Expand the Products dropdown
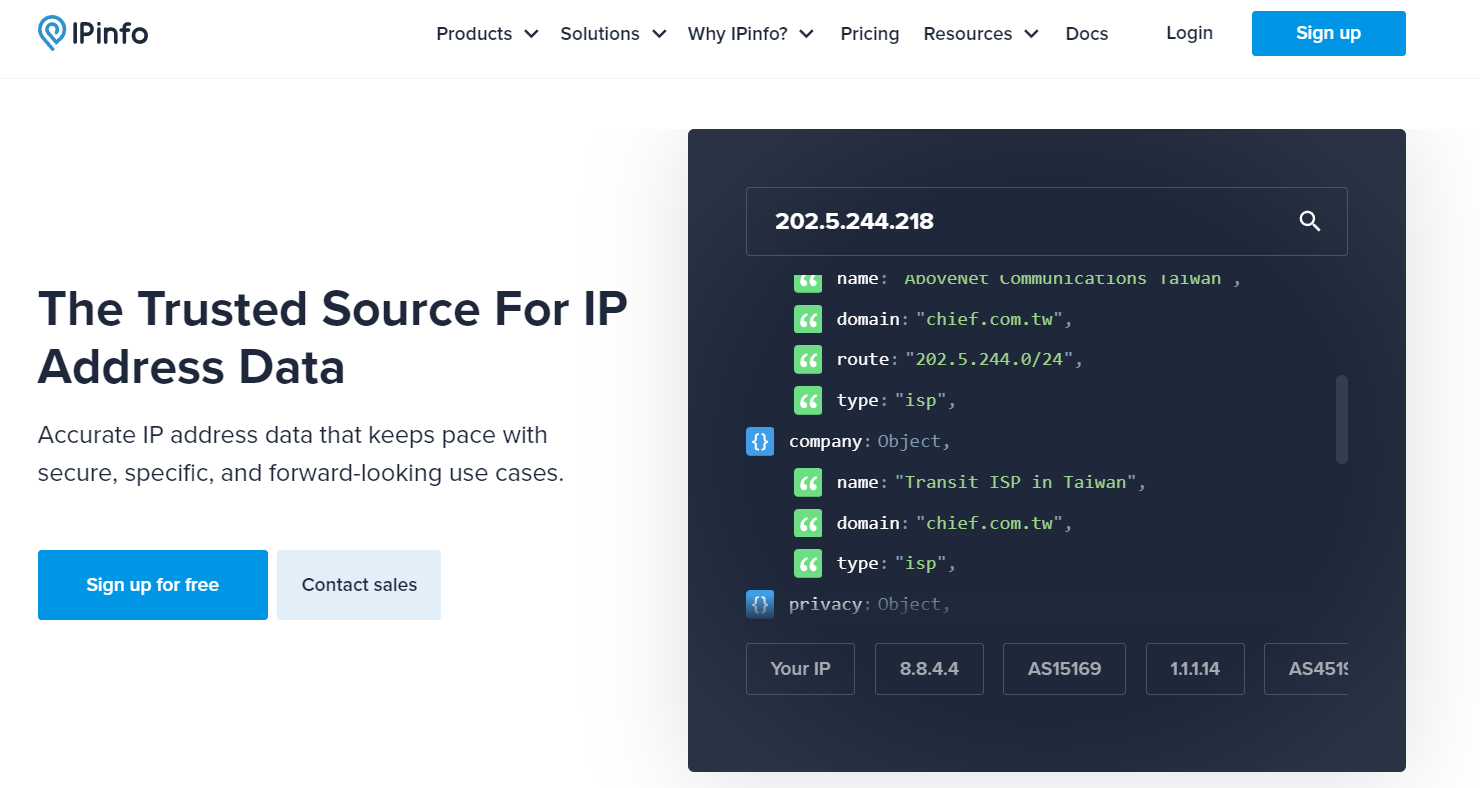The image size is (1480, 788). coord(487,33)
